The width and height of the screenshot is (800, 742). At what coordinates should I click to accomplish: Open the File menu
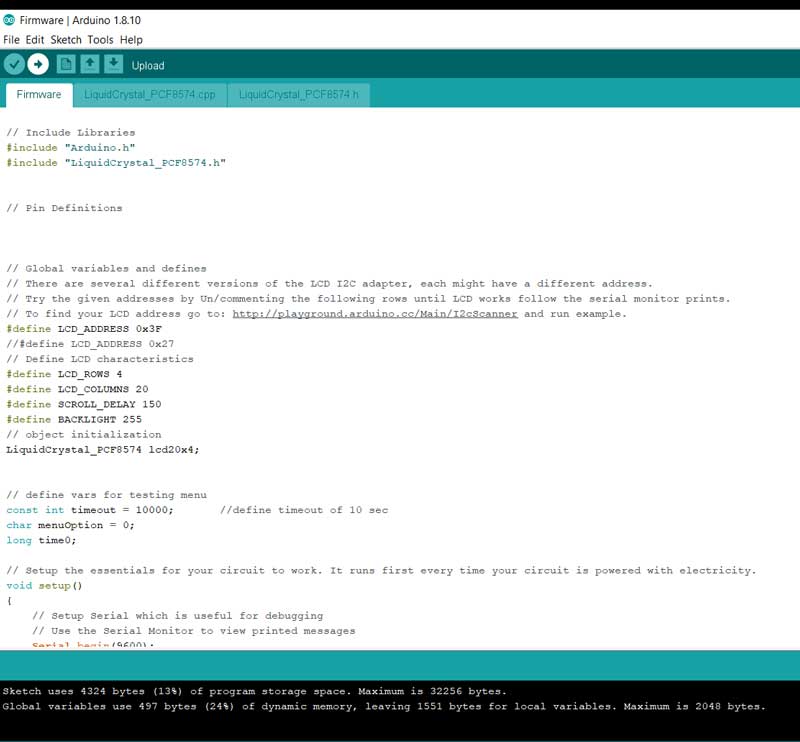point(11,40)
